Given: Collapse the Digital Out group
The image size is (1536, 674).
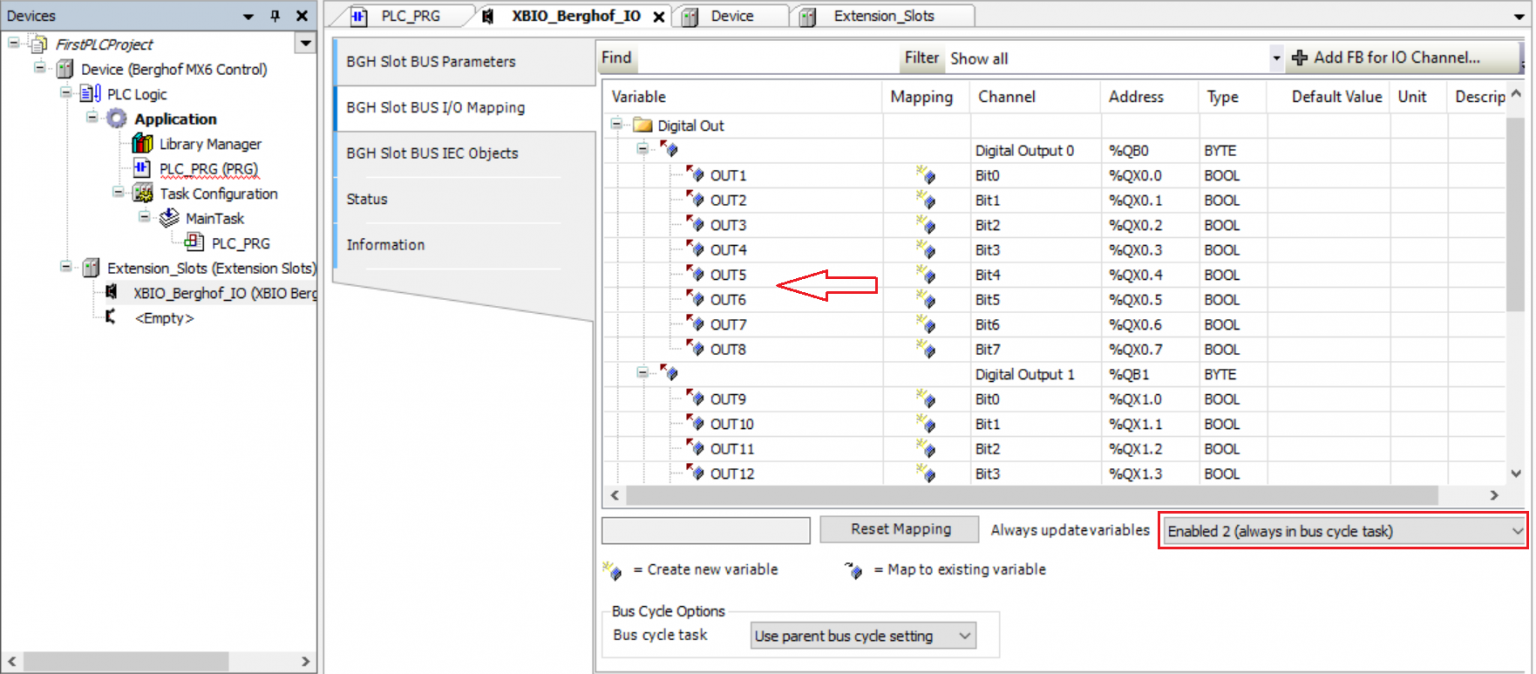Looking at the screenshot, I should click(617, 126).
